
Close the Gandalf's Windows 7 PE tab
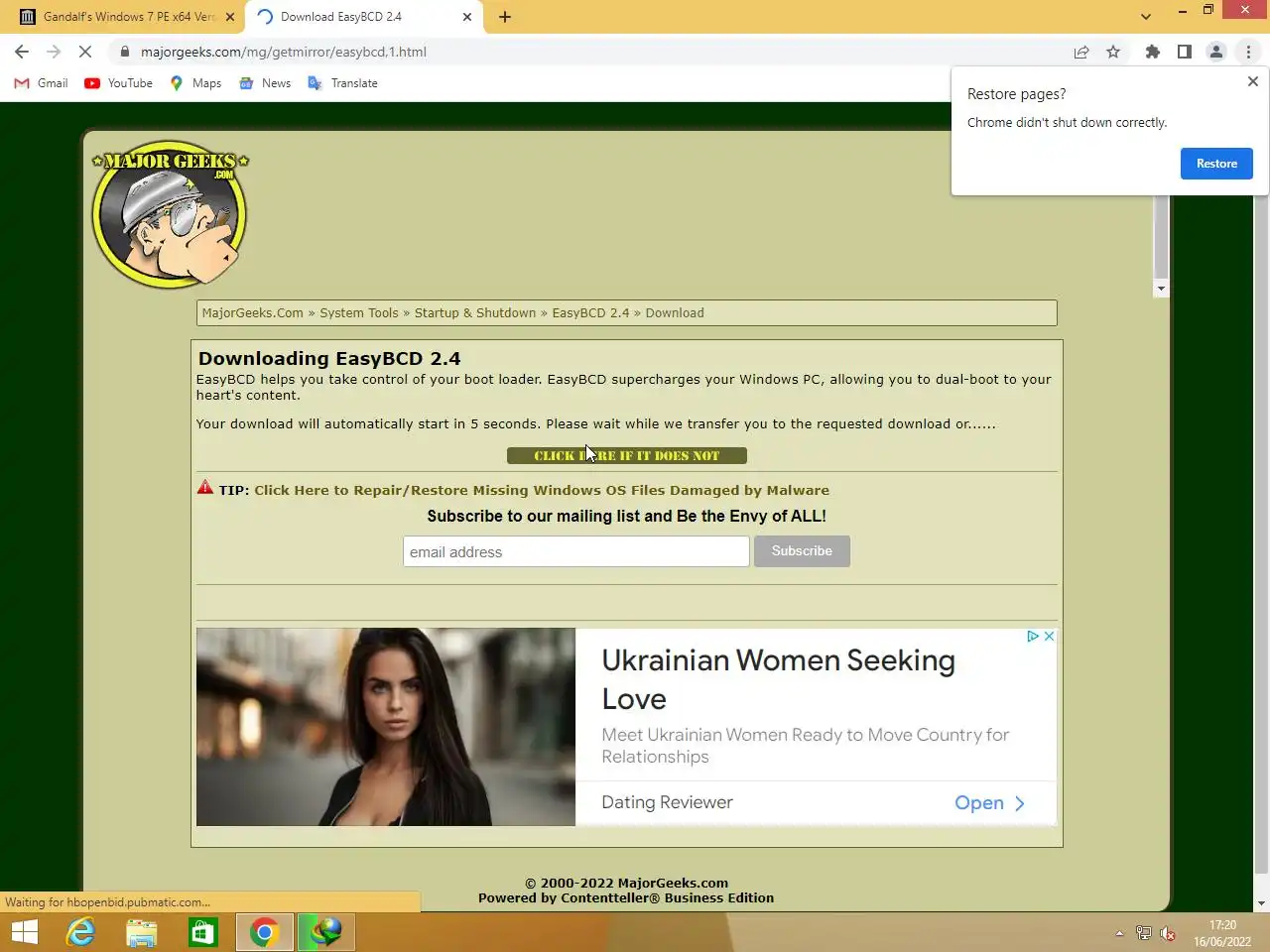click(x=230, y=17)
